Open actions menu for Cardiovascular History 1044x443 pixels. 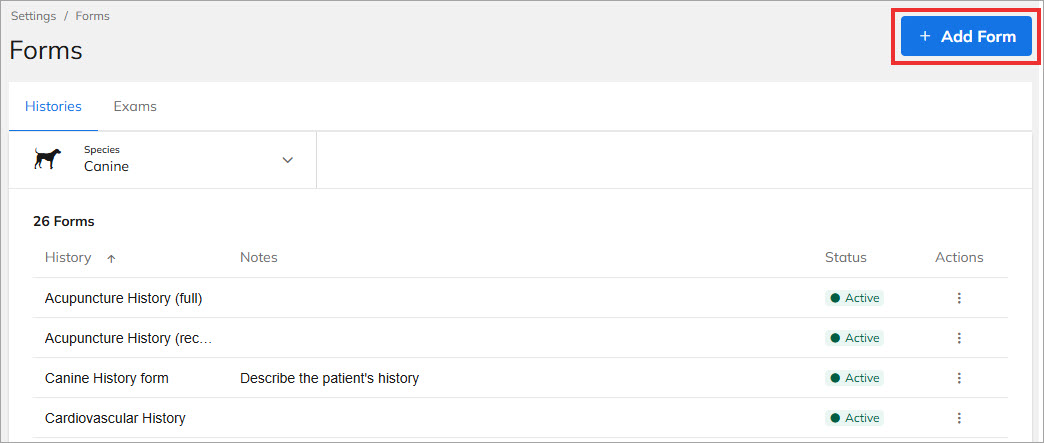pos(959,418)
